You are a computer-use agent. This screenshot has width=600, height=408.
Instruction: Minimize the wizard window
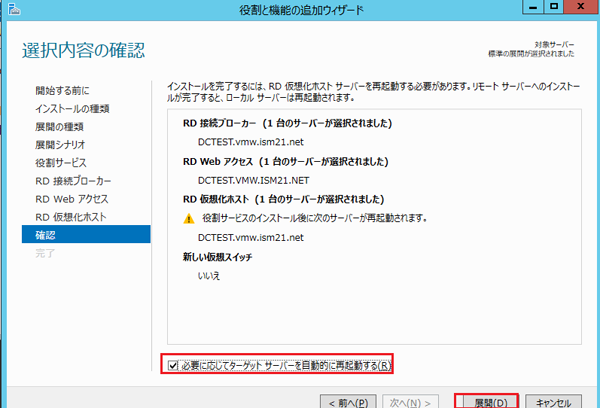tap(532, 9)
